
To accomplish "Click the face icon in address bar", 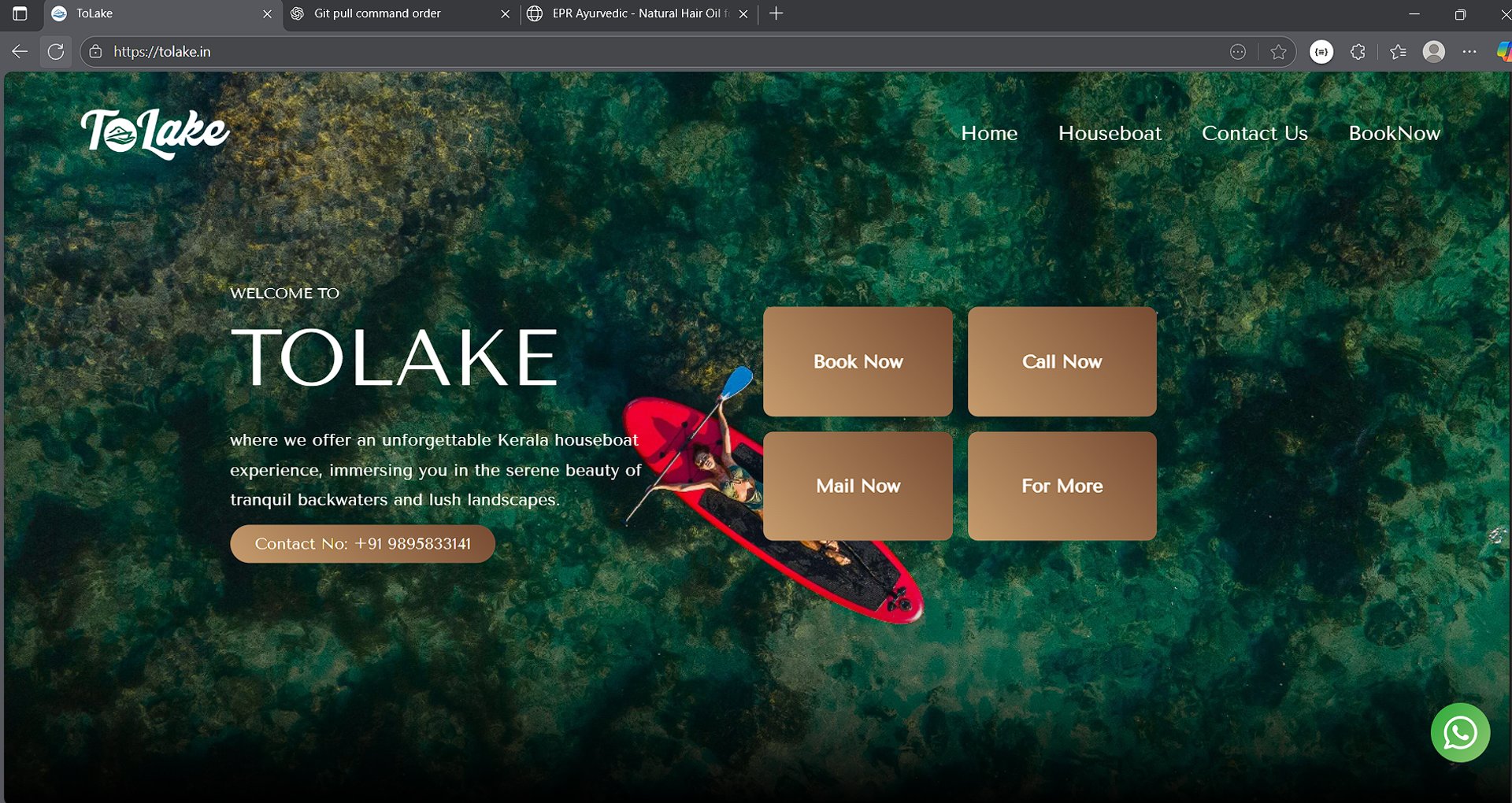I will click(x=1238, y=52).
